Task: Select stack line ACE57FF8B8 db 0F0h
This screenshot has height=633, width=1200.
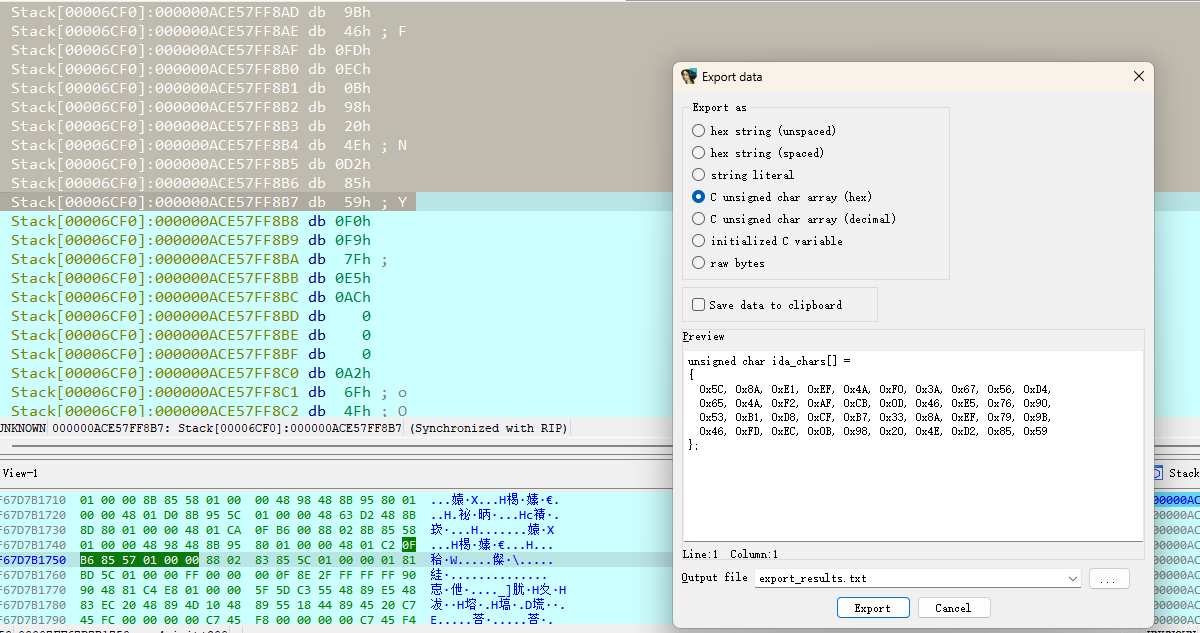Action: pyautogui.click(x=191, y=221)
